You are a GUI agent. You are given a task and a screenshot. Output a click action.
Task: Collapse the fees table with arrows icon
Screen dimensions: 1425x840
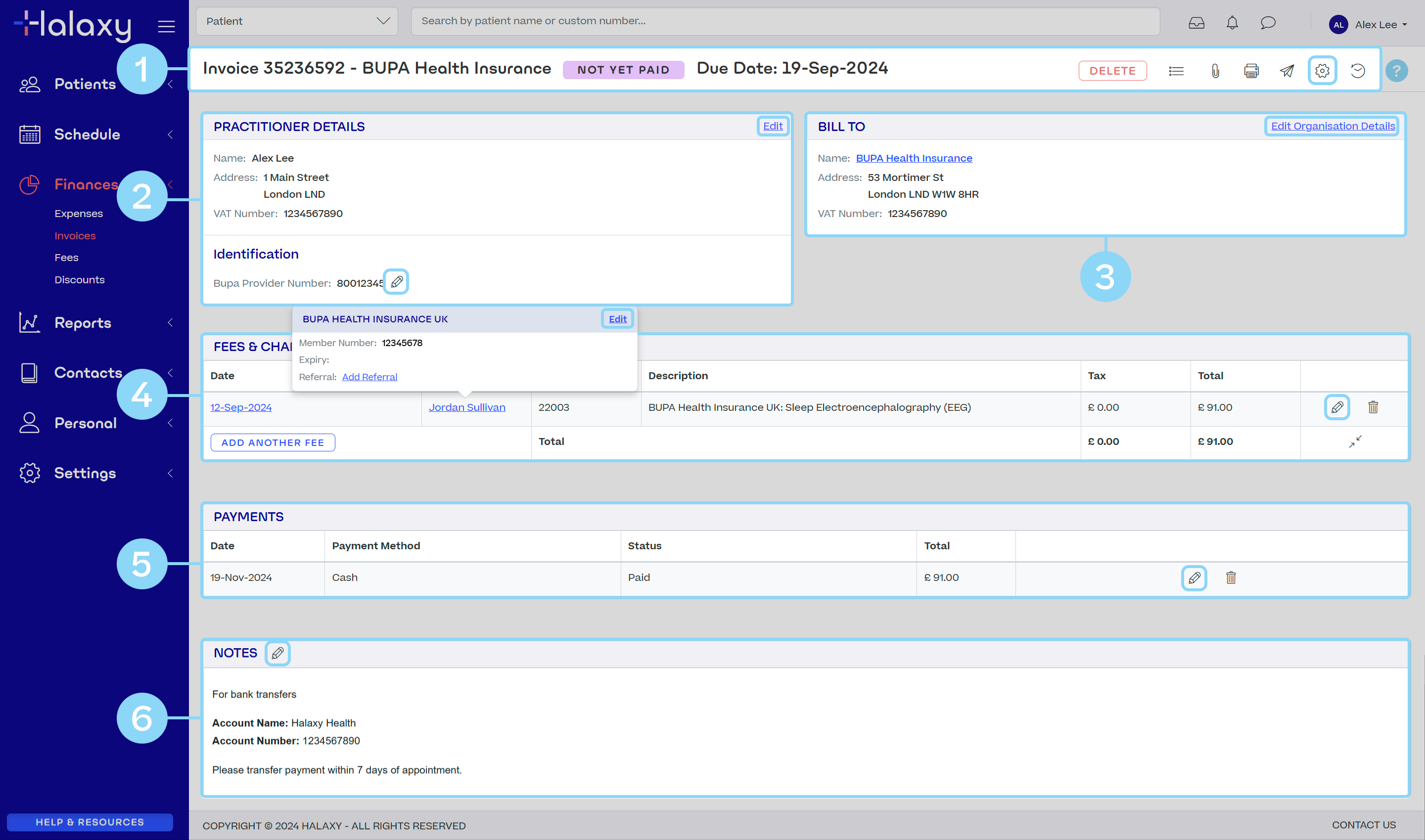click(1355, 442)
